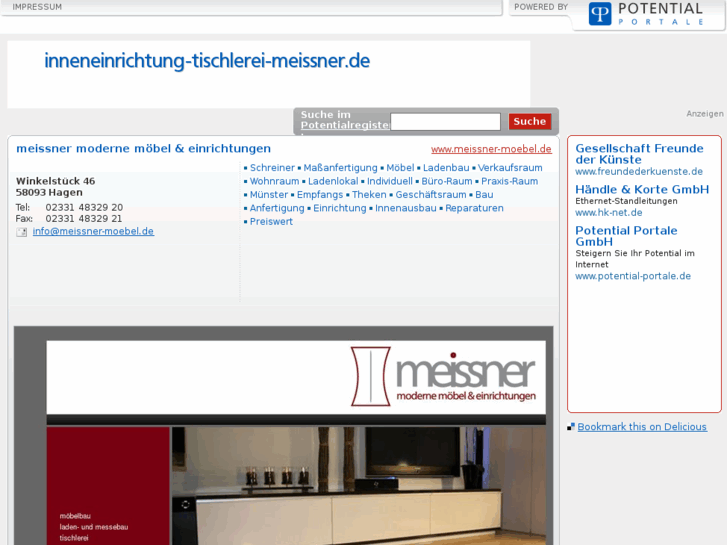This screenshot has height=545, width=727.
Task: Select the Reparaturen keyword
Action: click(474, 208)
